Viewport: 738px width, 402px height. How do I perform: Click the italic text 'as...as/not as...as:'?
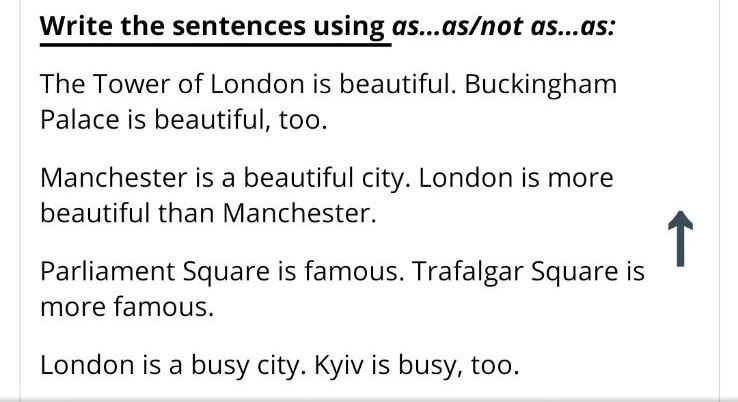coord(504,26)
